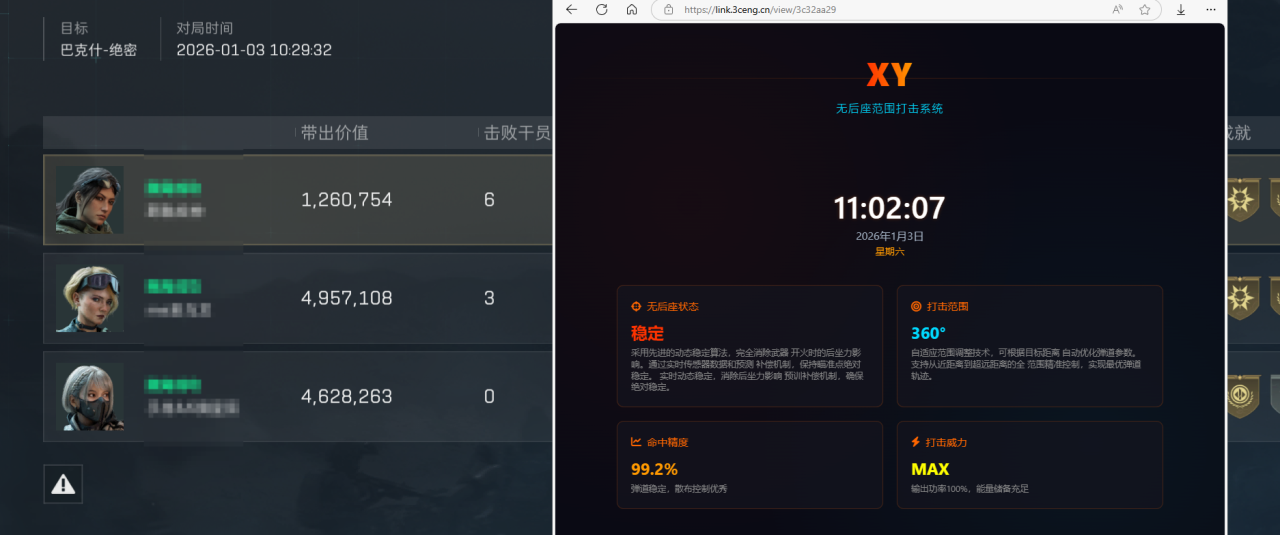
Task: Click the 11:02:07 clock
Action: pyautogui.click(x=889, y=208)
